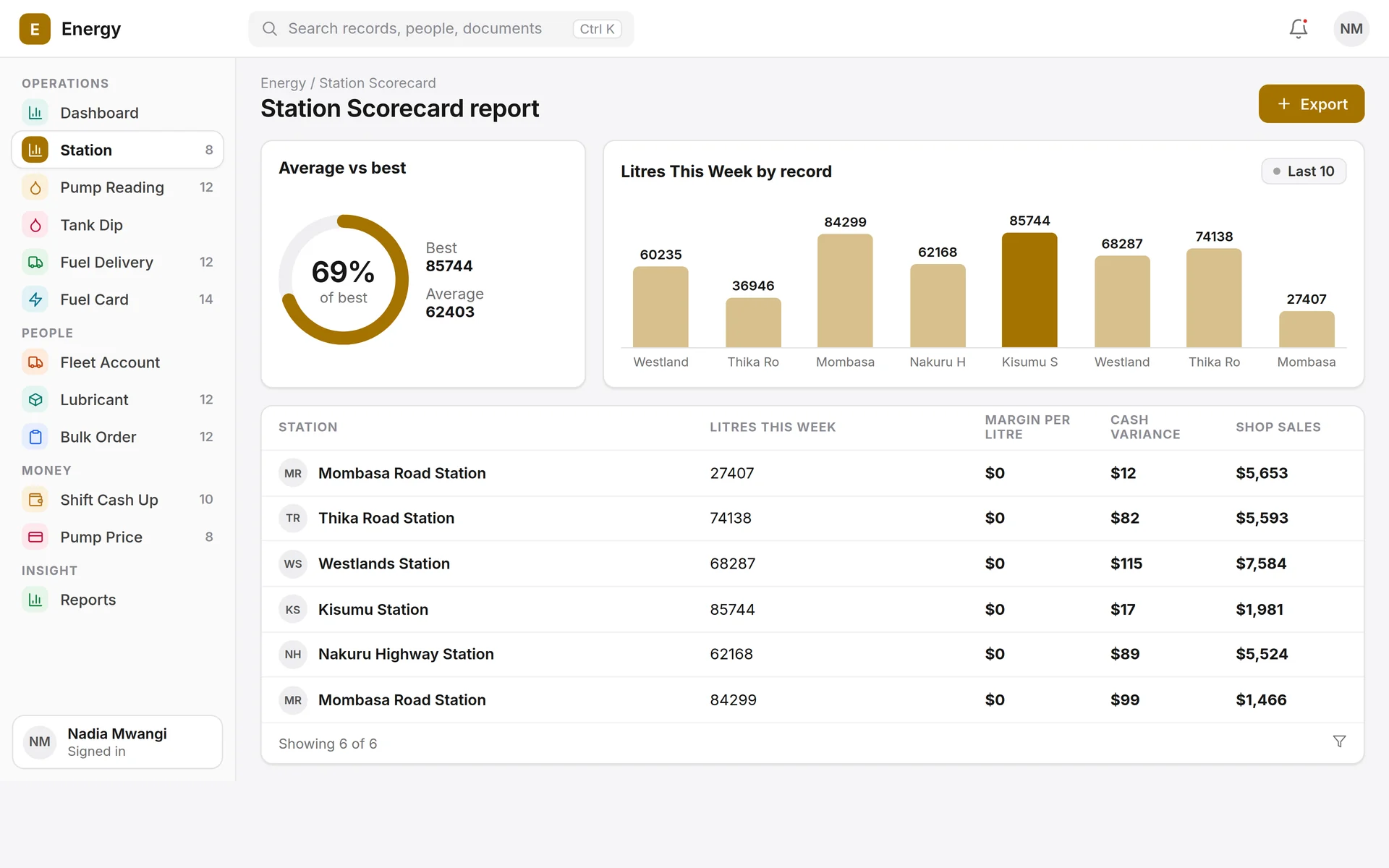Click the bar labeled 27407

pyautogui.click(x=1307, y=329)
